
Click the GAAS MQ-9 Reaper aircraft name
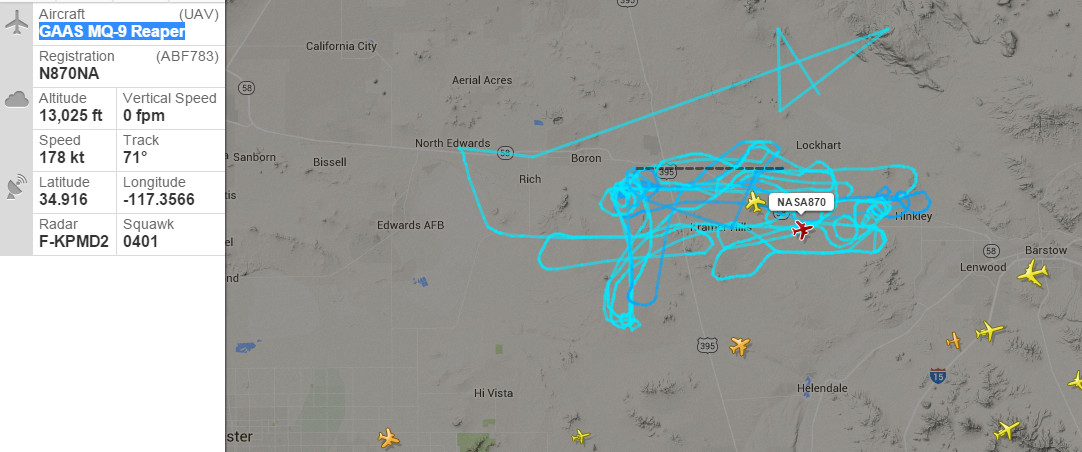[x=112, y=31]
